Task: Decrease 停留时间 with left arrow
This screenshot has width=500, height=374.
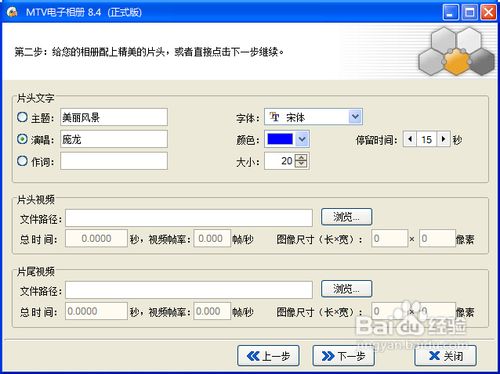Action: click(410, 139)
